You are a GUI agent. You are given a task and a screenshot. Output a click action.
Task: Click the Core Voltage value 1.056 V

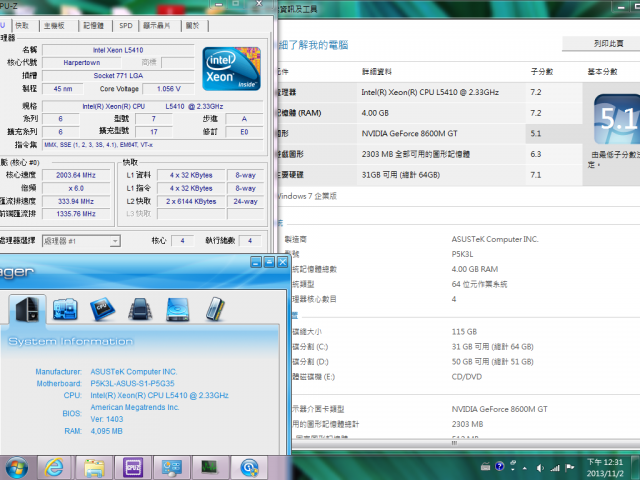pos(169,89)
